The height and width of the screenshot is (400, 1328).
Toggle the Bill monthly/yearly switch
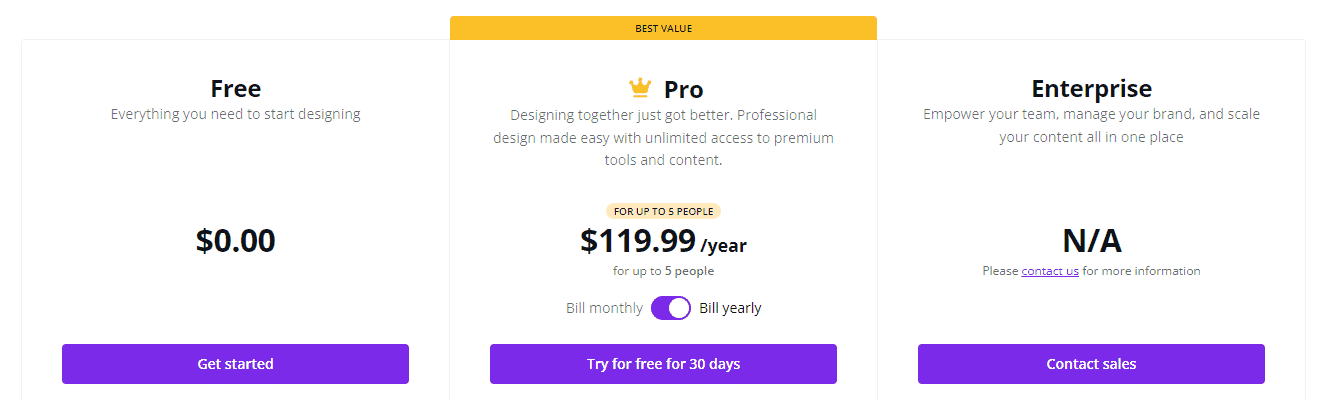tap(671, 308)
